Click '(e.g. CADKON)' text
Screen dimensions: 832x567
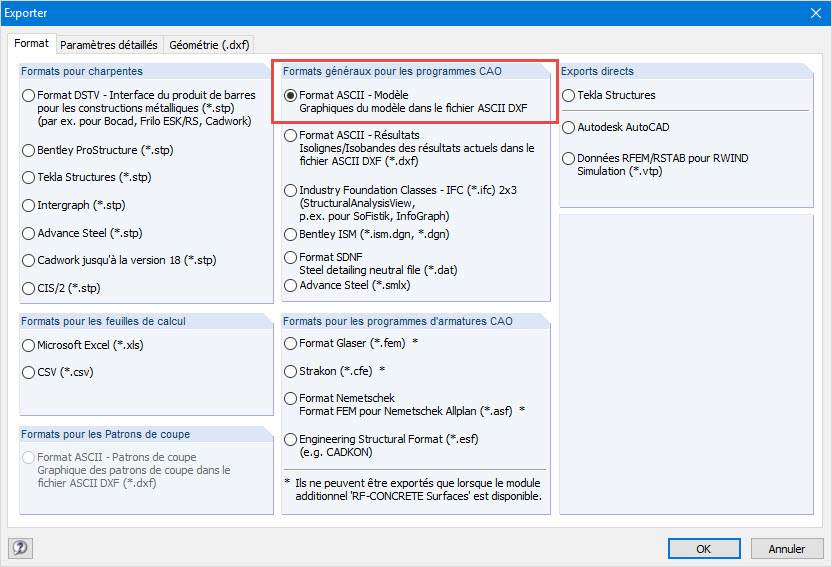[x=335, y=452]
